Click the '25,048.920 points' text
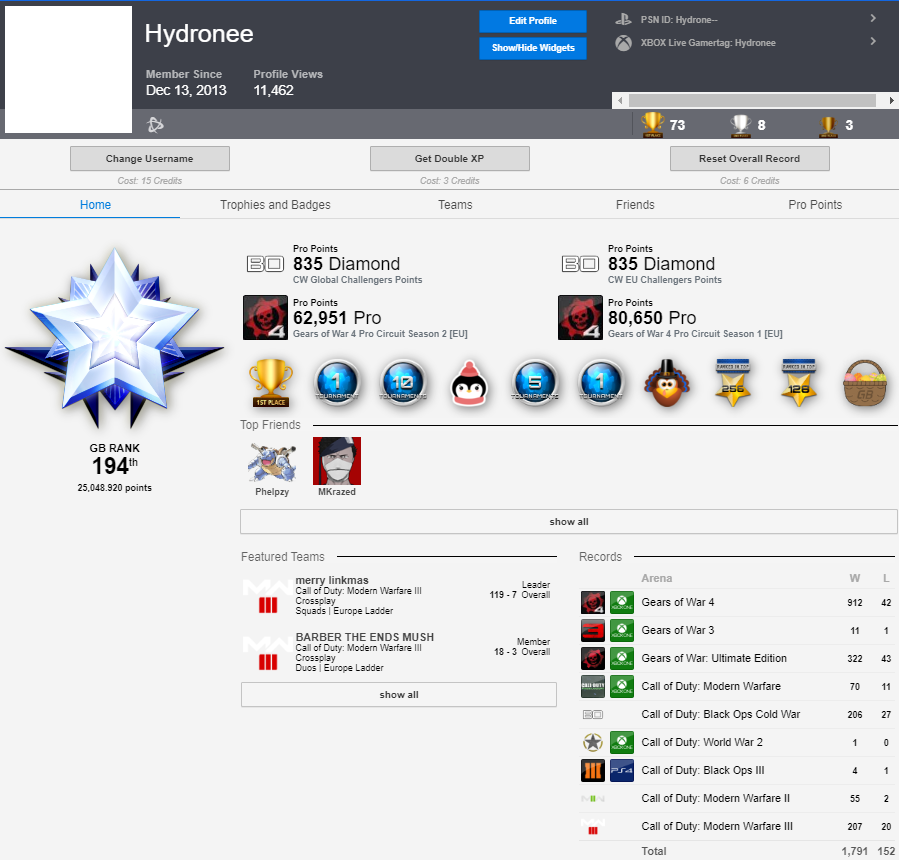The image size is (899, 860). coord(115,488)
